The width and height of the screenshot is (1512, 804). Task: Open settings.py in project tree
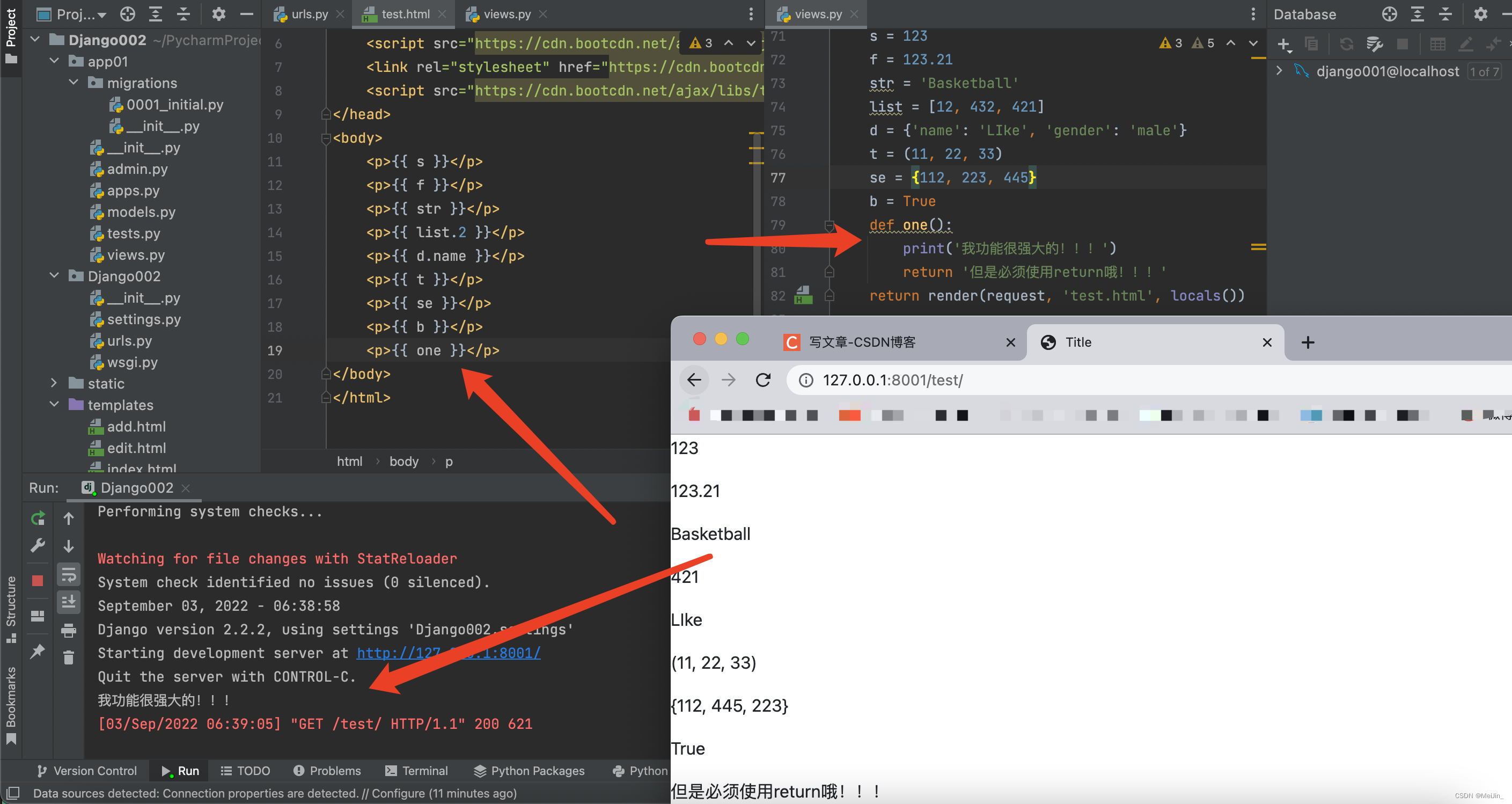click(x=143, y=319)
